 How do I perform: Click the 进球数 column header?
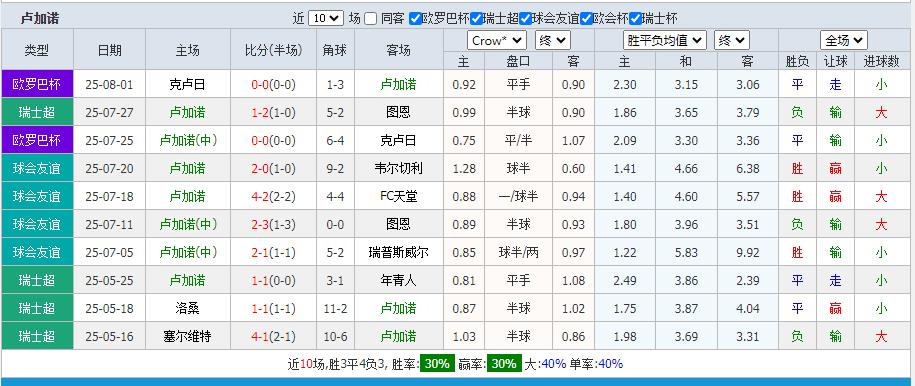point(881,61)
